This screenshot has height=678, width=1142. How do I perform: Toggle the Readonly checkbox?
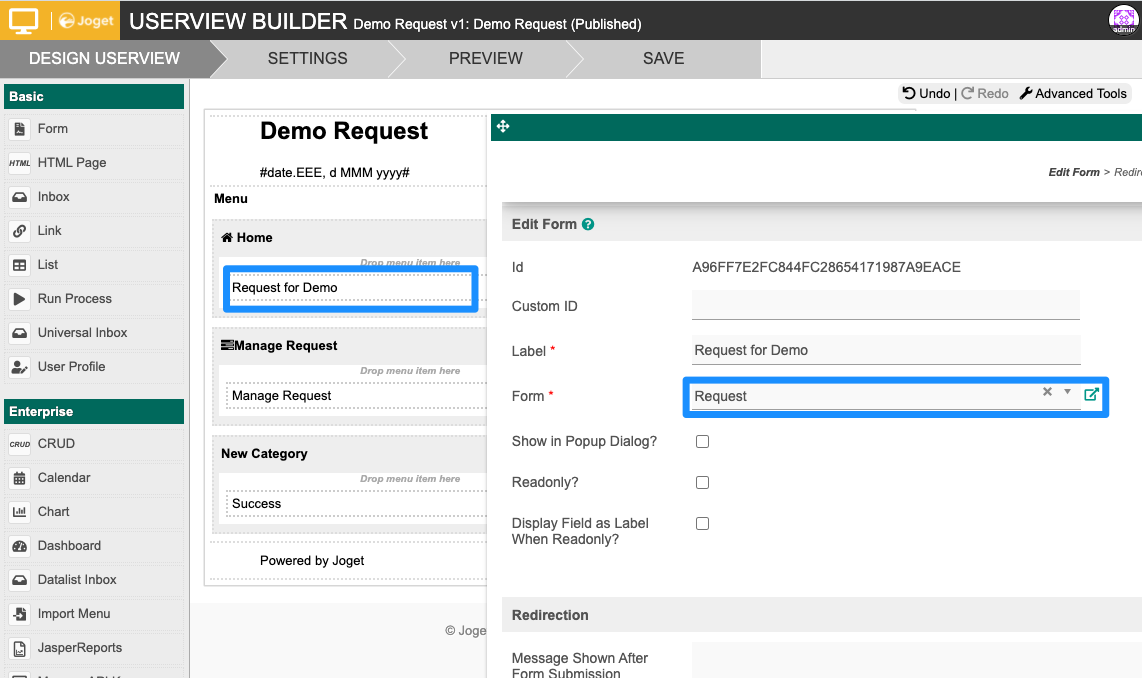[702, 482]
